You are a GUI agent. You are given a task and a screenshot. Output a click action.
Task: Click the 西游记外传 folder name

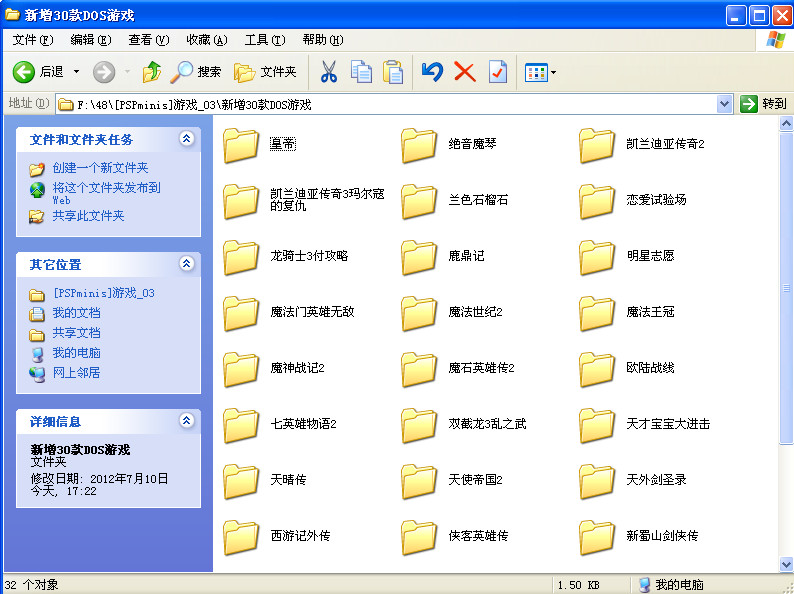point(300,536)
